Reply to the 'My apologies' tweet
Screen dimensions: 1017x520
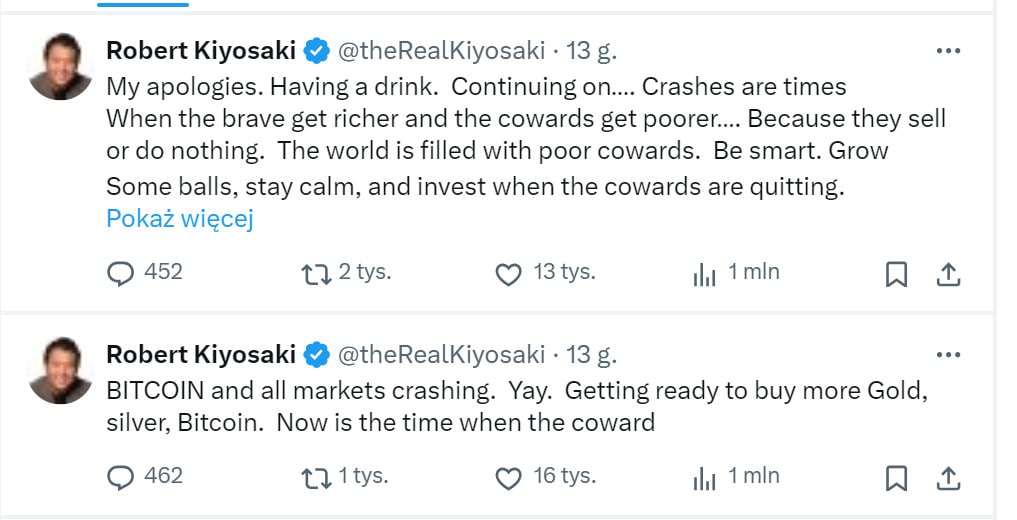120,274
